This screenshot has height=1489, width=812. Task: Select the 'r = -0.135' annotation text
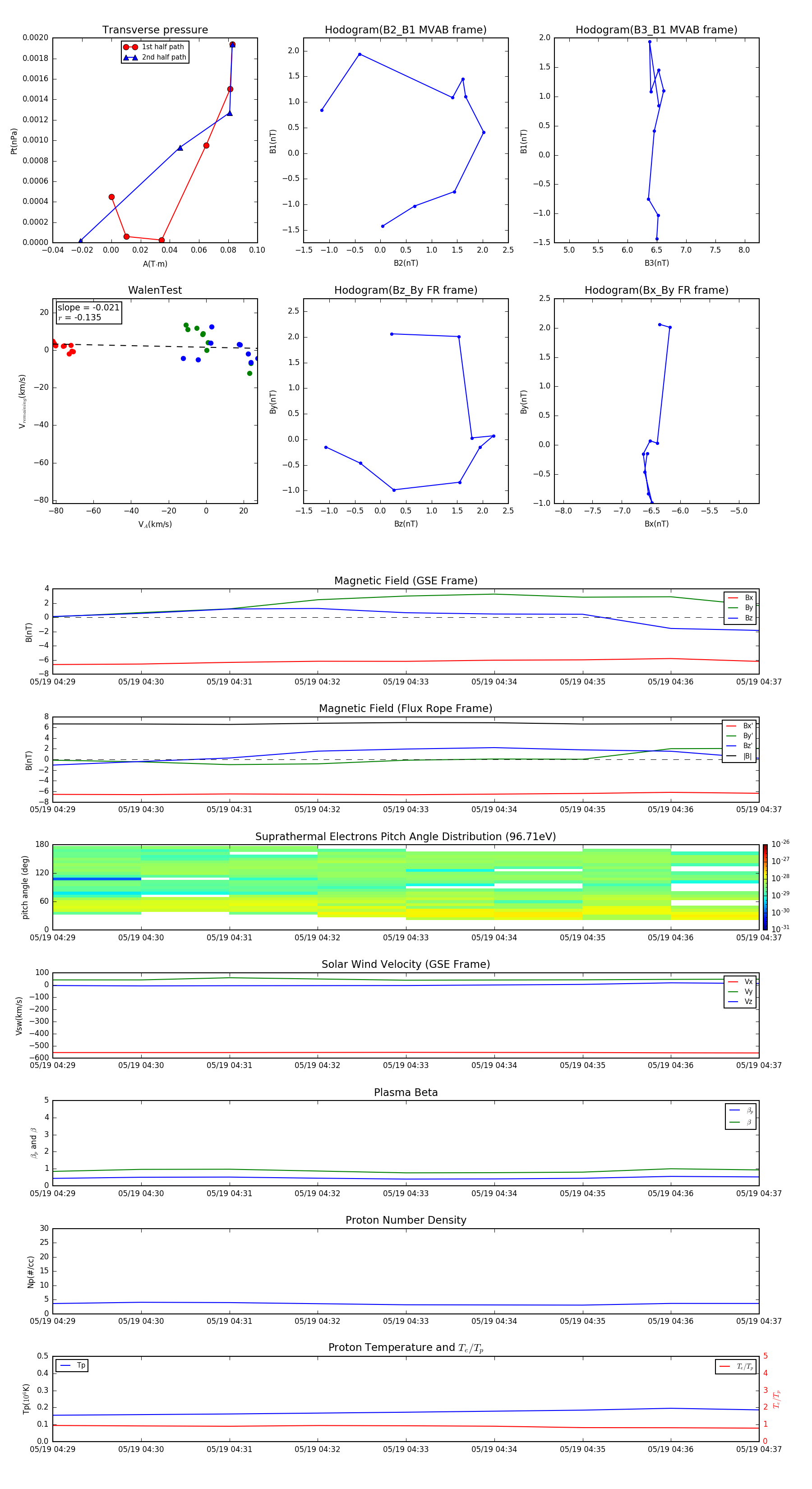(80, 317)
